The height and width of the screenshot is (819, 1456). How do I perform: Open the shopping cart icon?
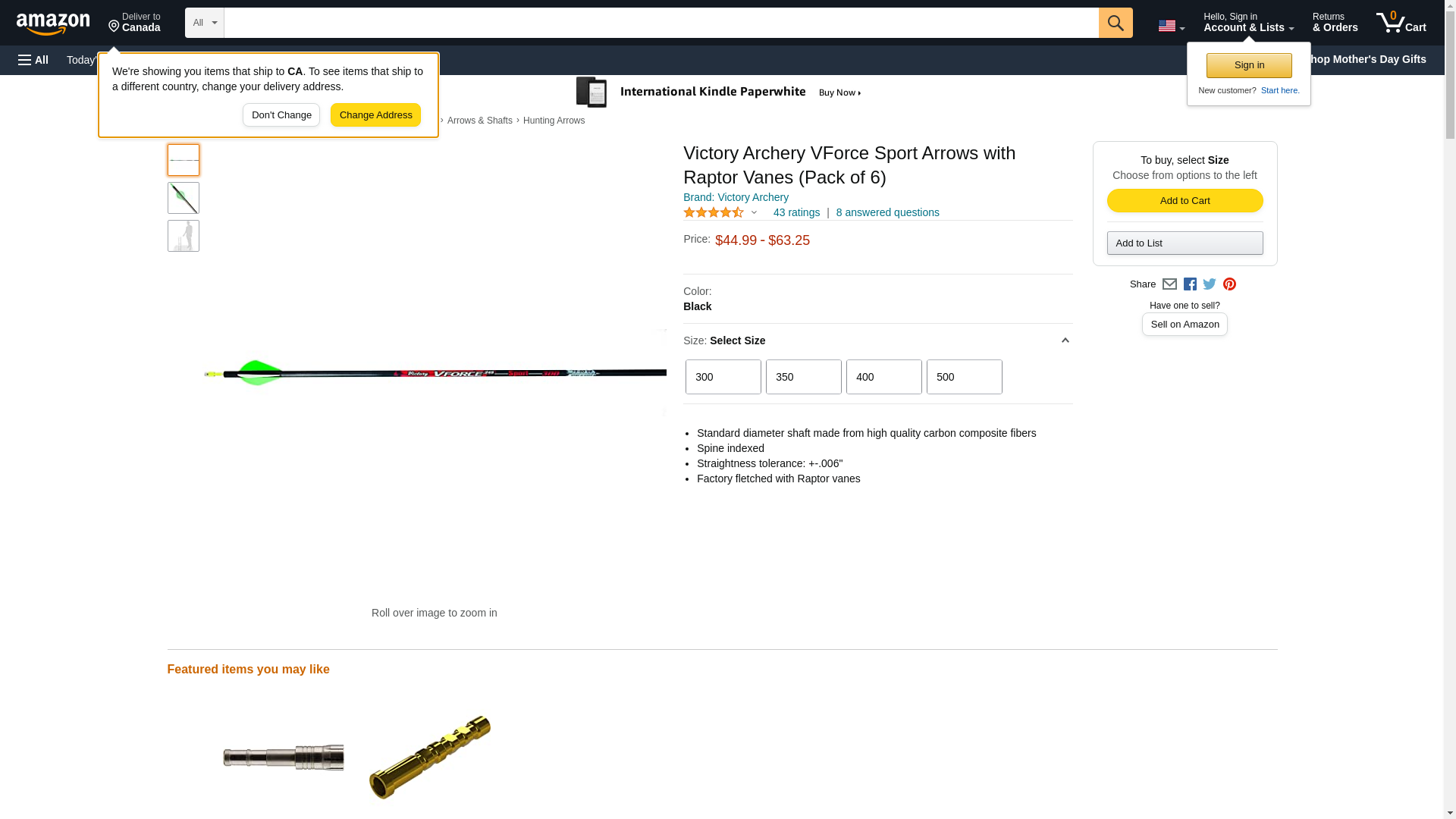1401,23
